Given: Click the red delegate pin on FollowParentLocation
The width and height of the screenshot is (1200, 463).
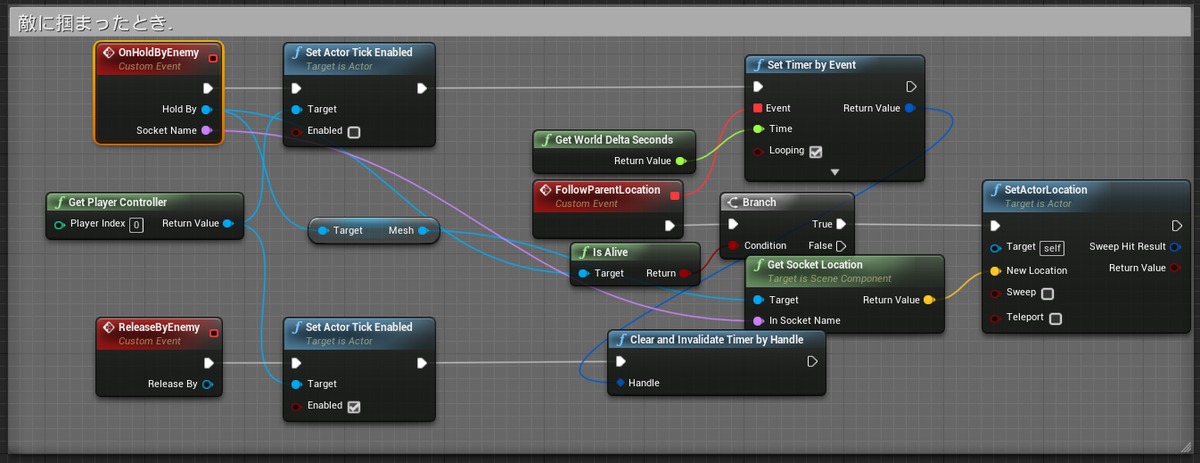Looking at the screenshot, I should point(674,195).
